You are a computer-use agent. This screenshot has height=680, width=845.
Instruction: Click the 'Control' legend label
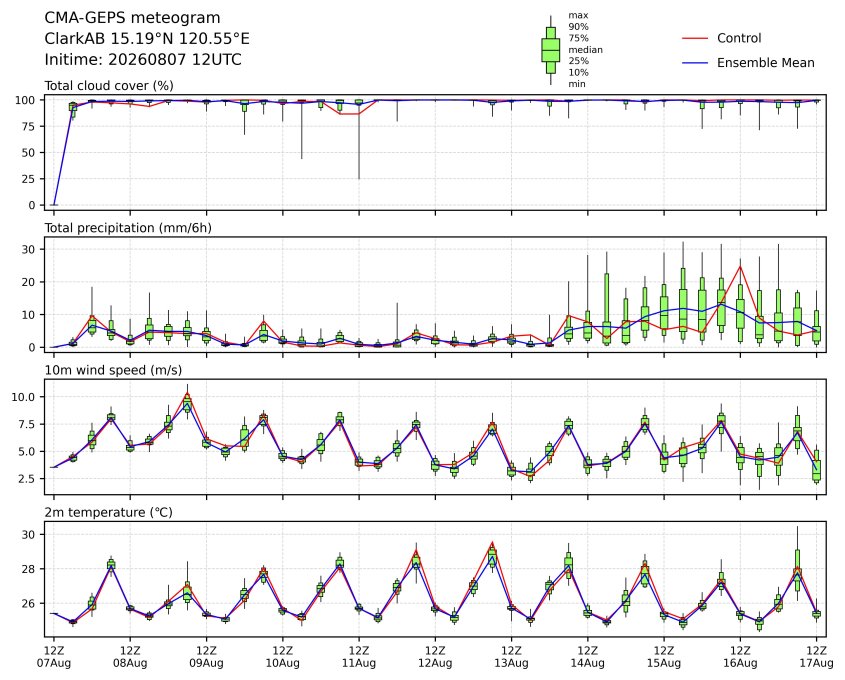[739, 38]
